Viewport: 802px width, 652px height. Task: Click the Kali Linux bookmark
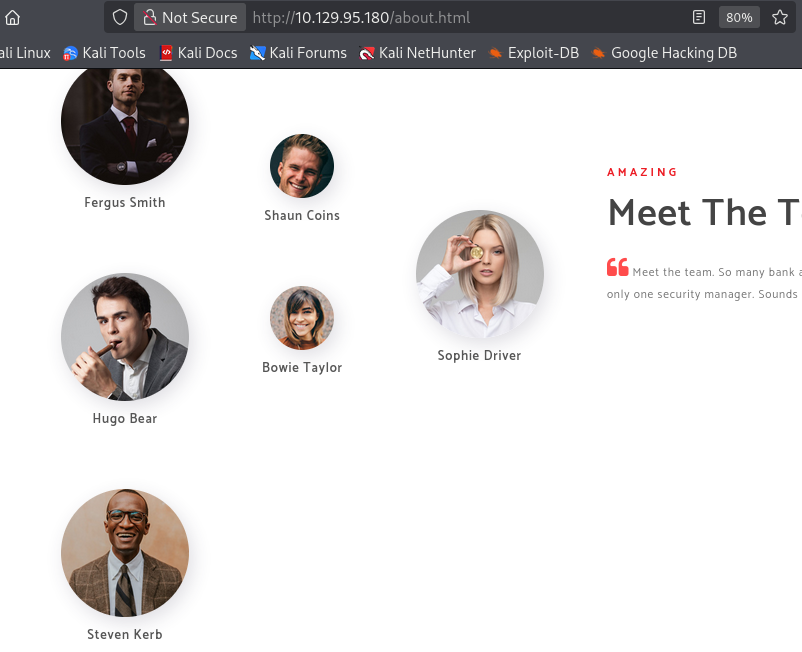pyautogui.click(x=25, y=53)
